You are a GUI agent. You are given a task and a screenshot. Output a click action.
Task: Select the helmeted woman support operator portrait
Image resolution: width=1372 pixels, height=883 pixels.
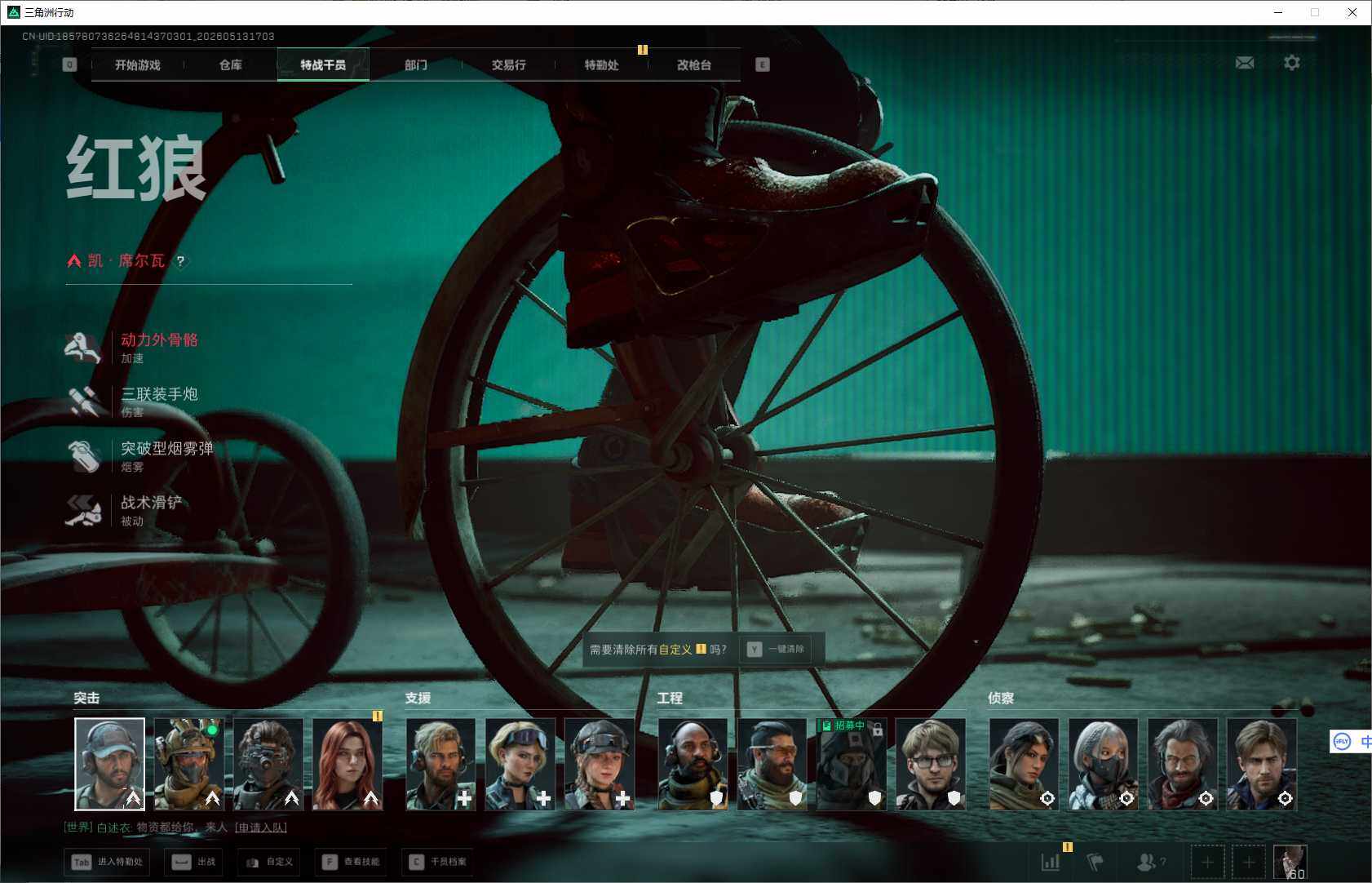click(599, 764)
